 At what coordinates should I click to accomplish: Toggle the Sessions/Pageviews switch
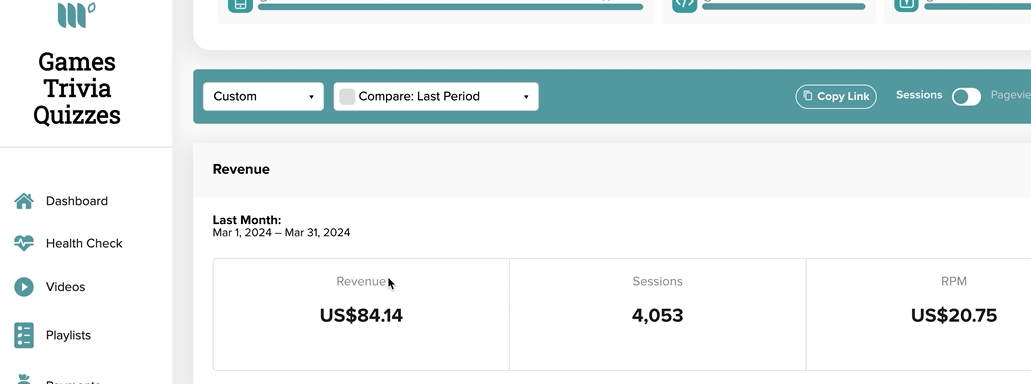pos(966,97)
